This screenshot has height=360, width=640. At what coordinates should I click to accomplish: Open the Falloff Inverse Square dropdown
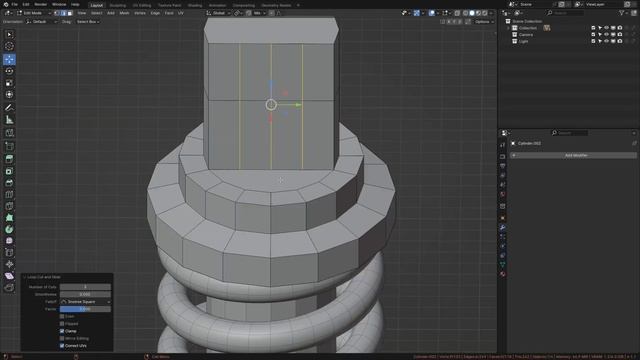[x=85, y=302]
